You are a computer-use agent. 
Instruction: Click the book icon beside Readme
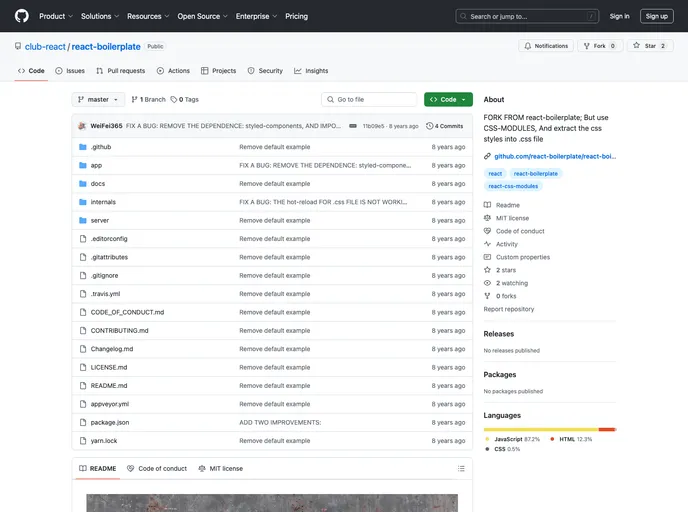(487, 205)
